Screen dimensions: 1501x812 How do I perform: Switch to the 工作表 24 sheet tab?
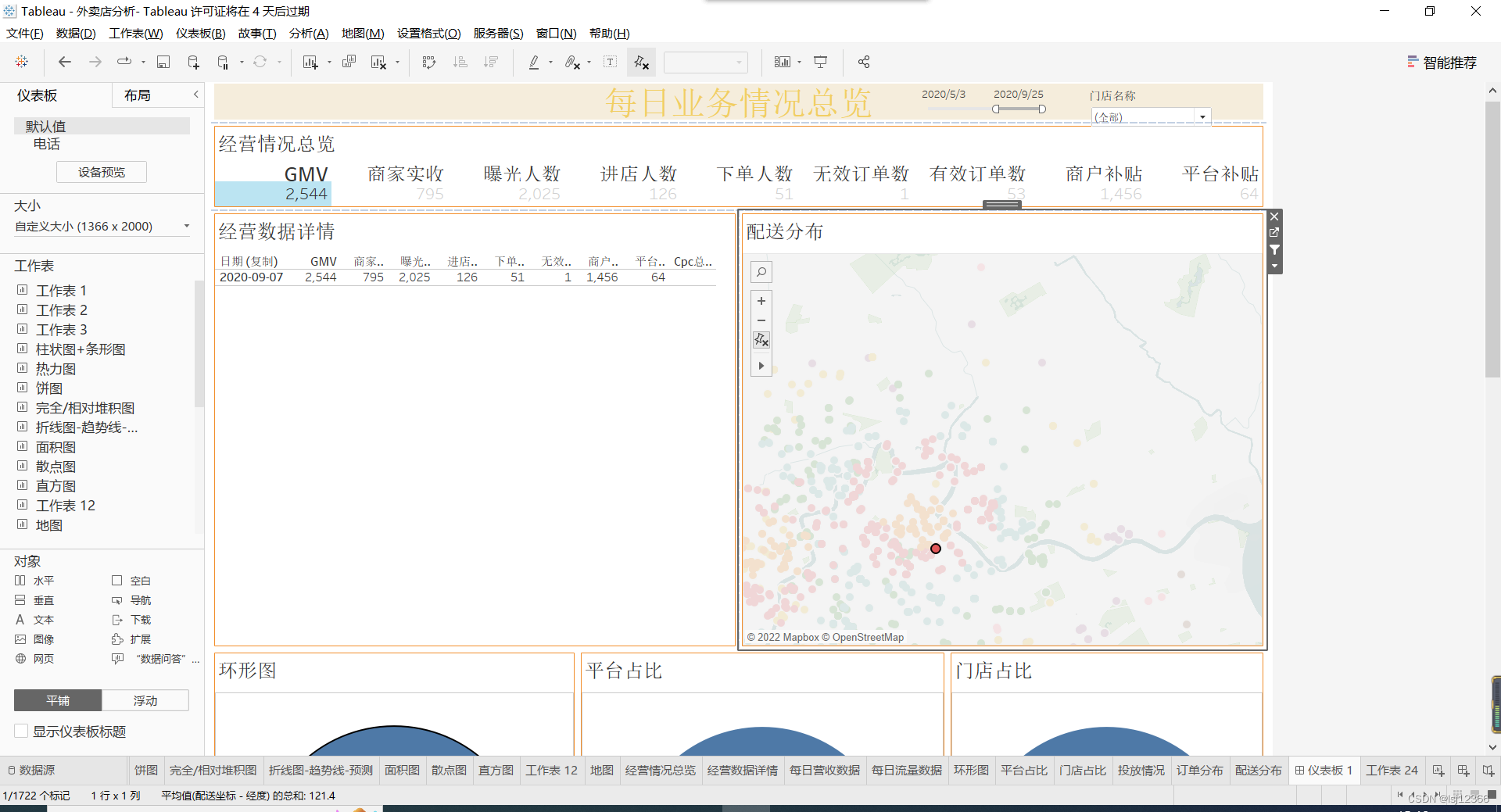click(x=1392, y=770)
